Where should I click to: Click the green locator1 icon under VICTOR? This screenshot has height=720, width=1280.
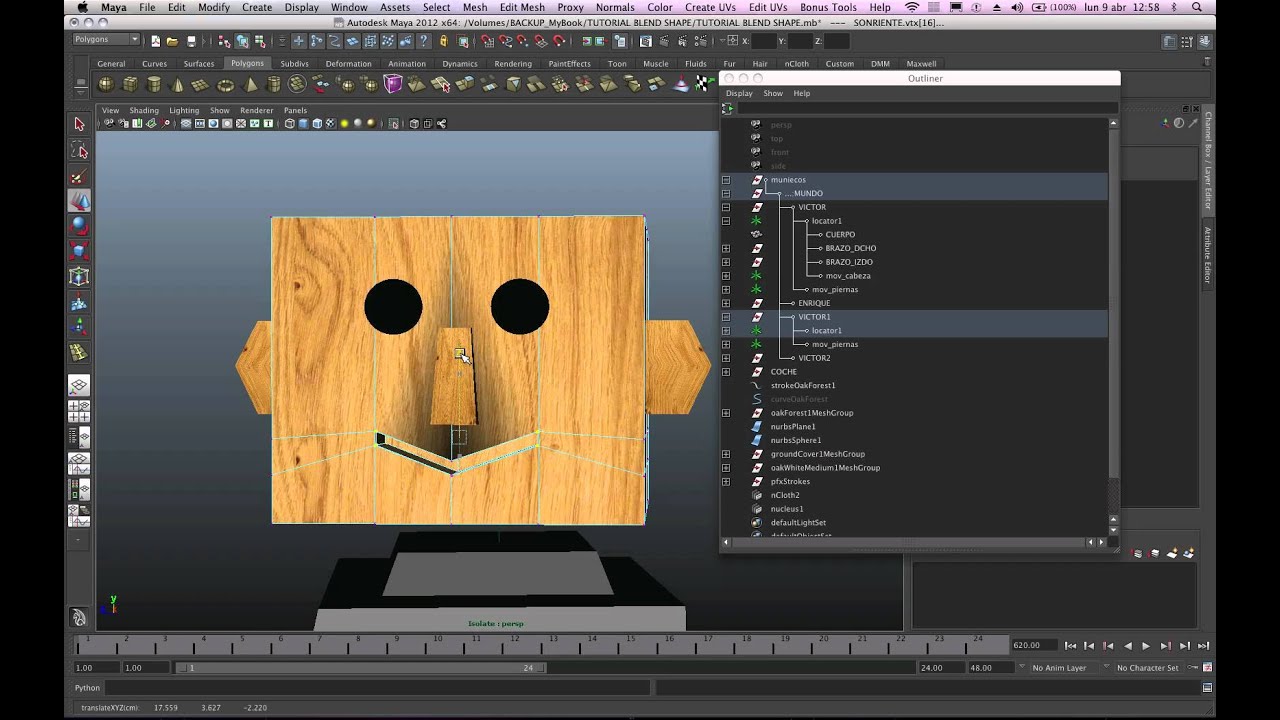[x=757, y=221]
